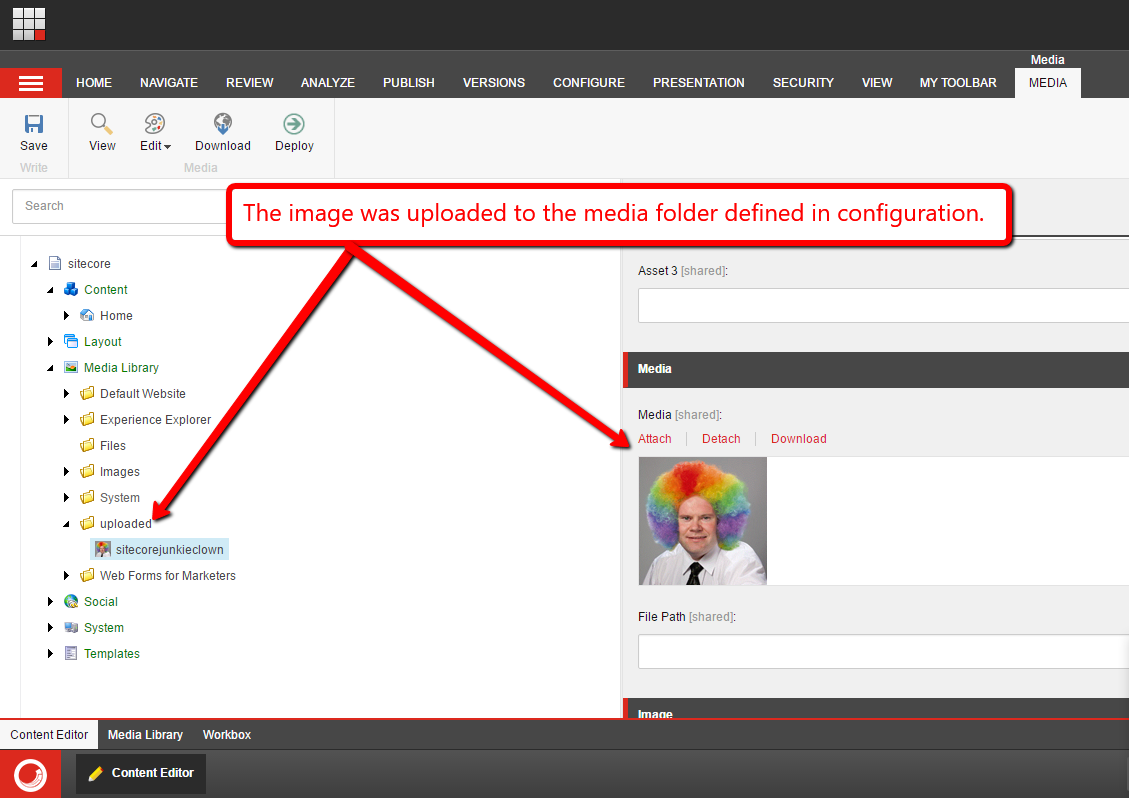Image resolution: width=1129 pixels, height=798 pixels.
Task: Expand the Templates tree node
Action: click(x=51, y=654)
